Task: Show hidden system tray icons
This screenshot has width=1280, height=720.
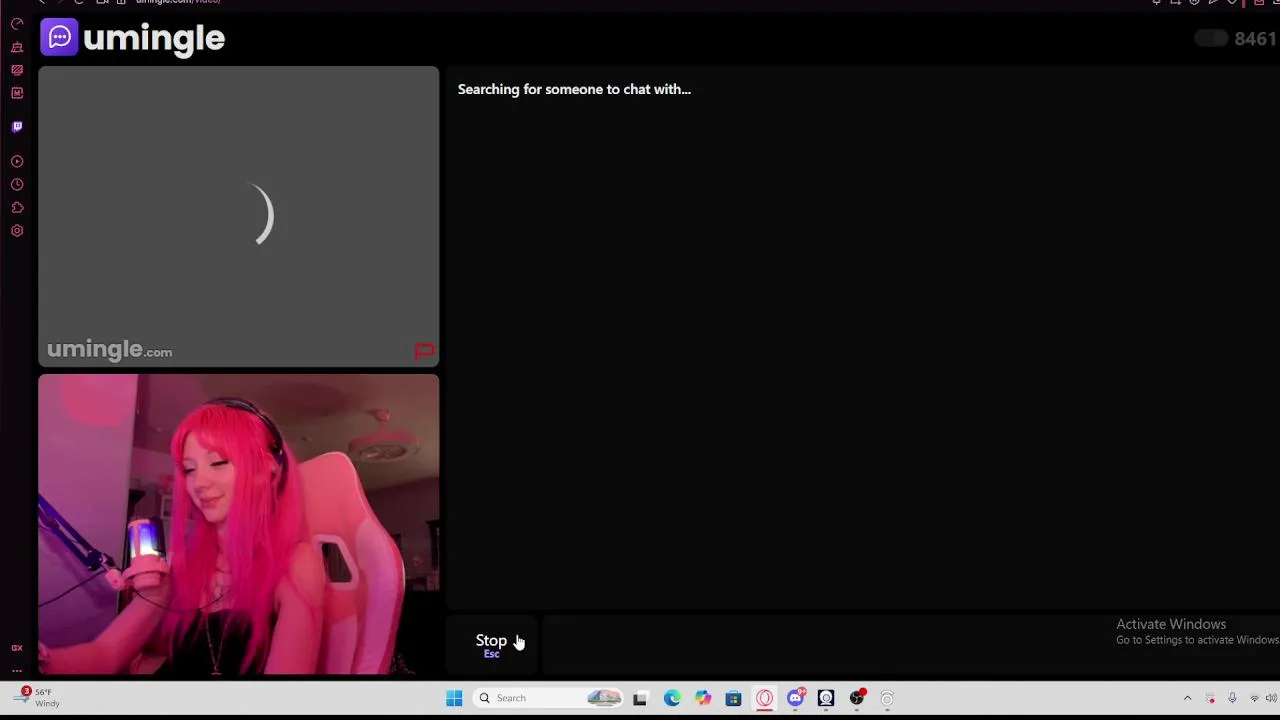Action: [x=1187, y=698]
